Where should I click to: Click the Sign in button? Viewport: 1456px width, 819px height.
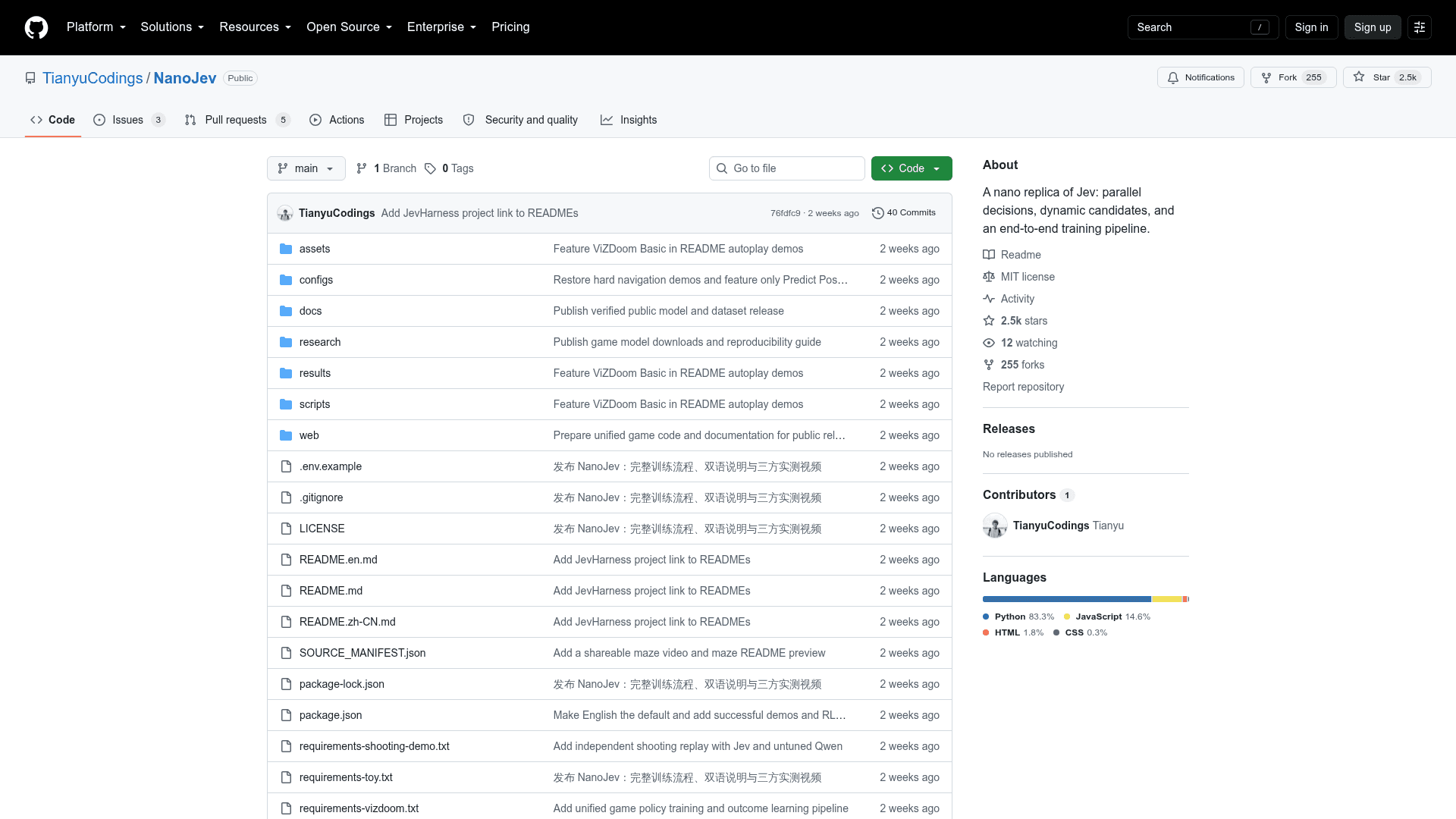pos(1311,27)
